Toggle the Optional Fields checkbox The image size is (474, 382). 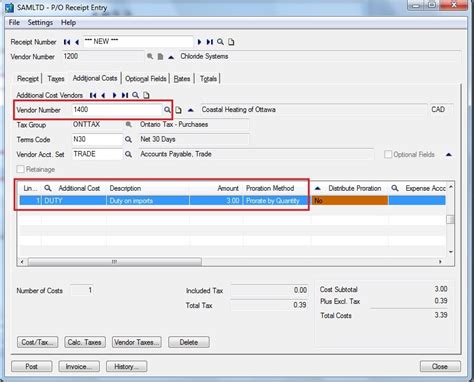coord(388,154)
